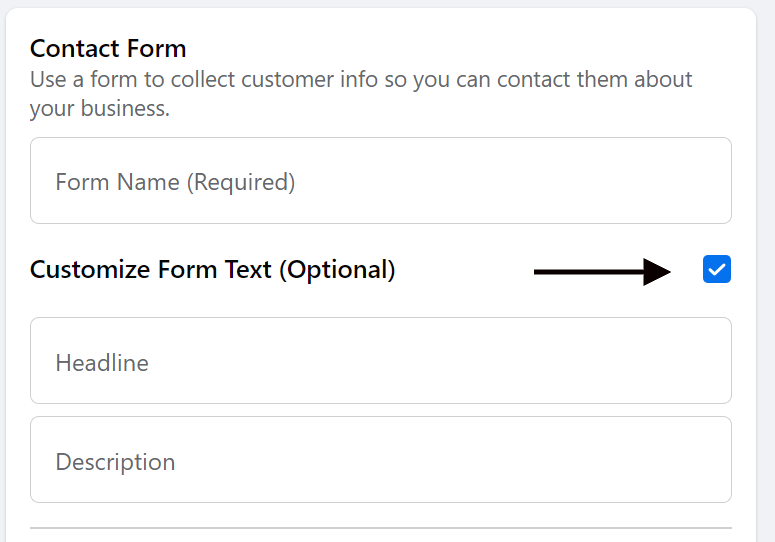The image size is (775, 542).
Task: Click the horizontal divider below Description
Action: (380, 528)
